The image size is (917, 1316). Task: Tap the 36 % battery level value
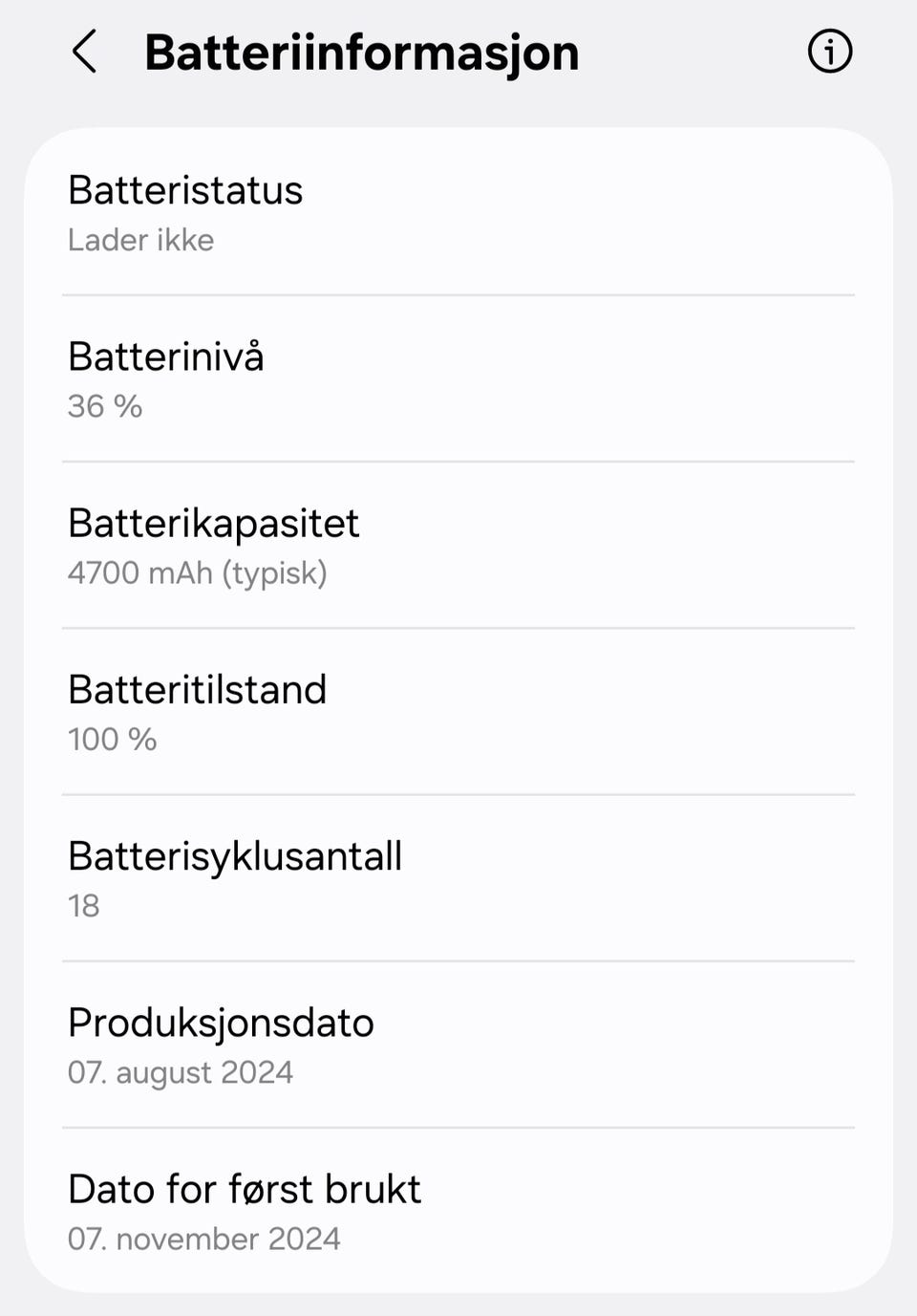105,406
